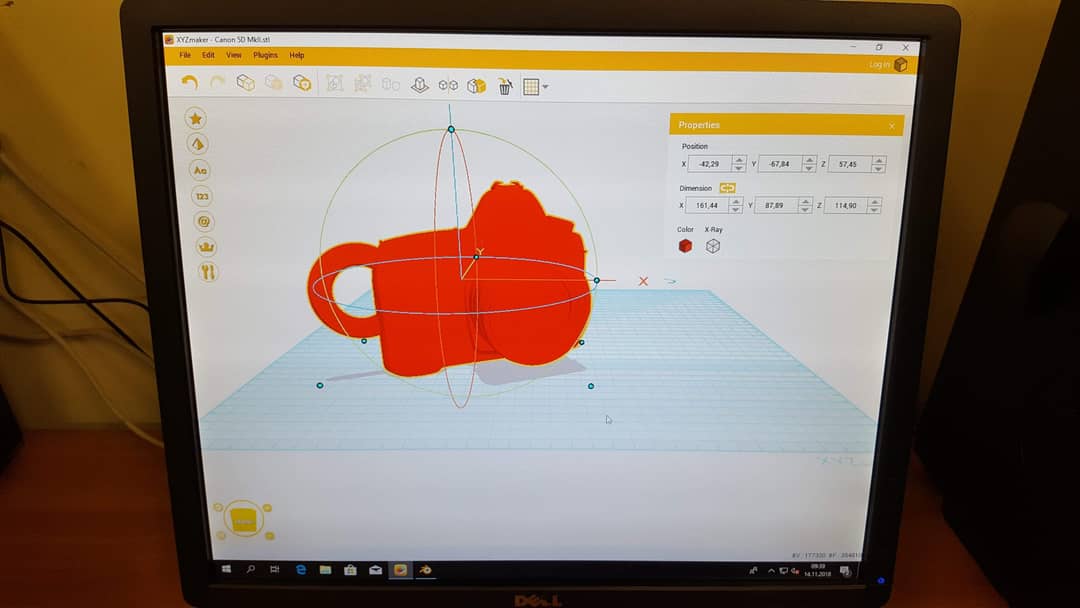Click the crown icon in sidebar
This screenshot has width=1080, height=608.
click(207, 246)
